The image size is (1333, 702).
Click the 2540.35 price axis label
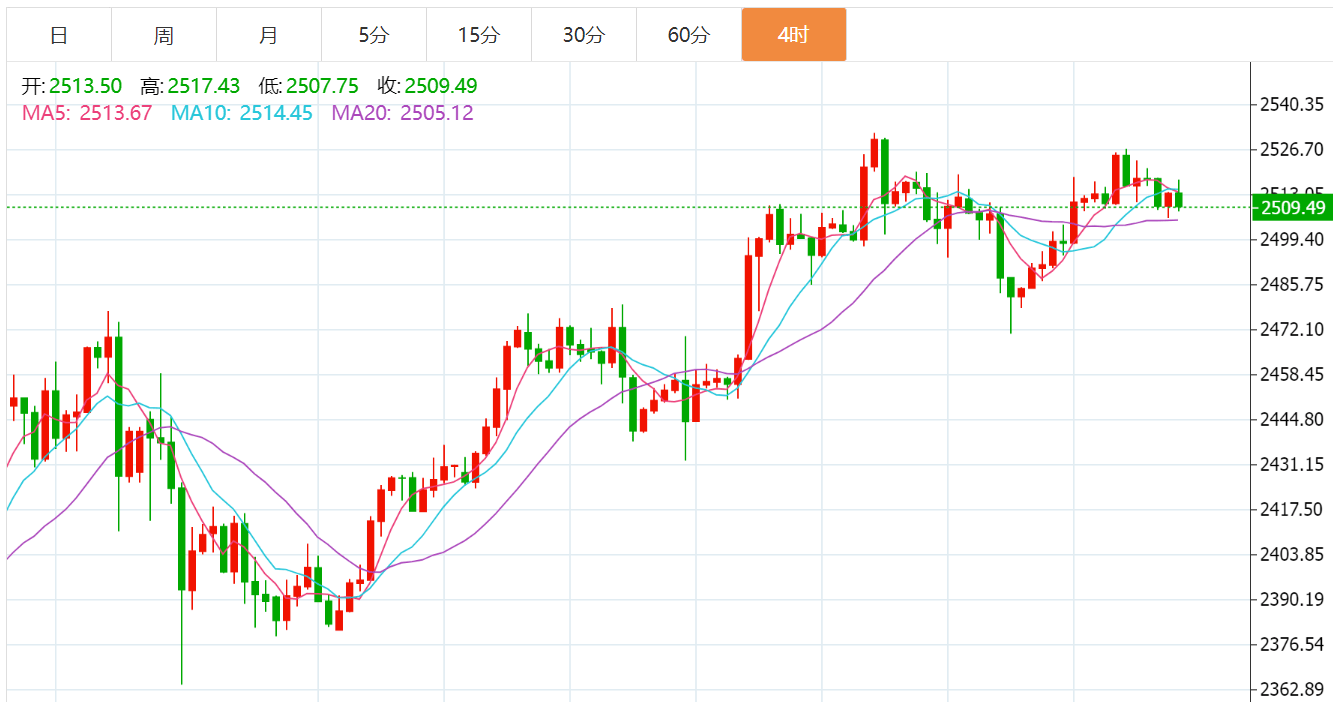1292,104
